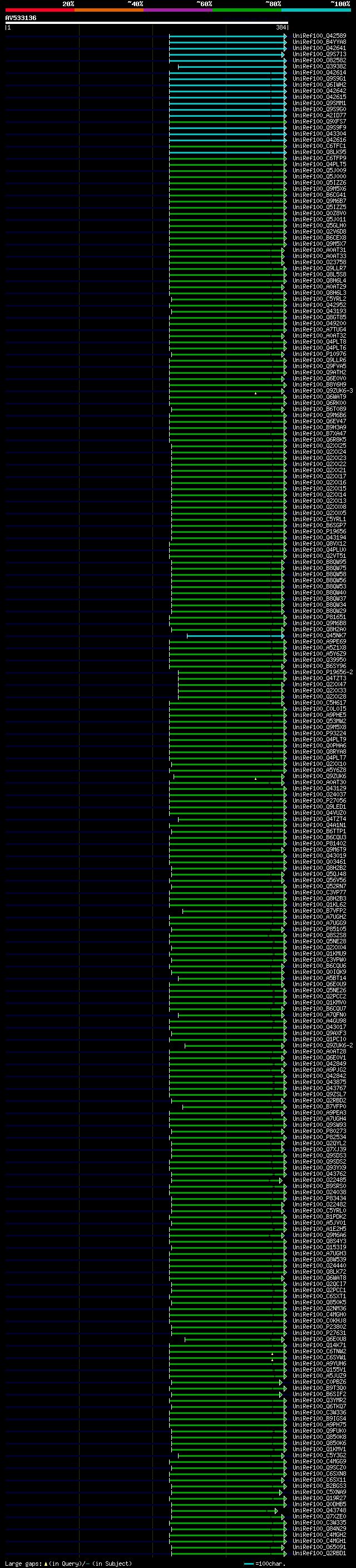Open hit UniRef100_Q42641
This screenshot has height=1568, width=356.
click(319, 48)
